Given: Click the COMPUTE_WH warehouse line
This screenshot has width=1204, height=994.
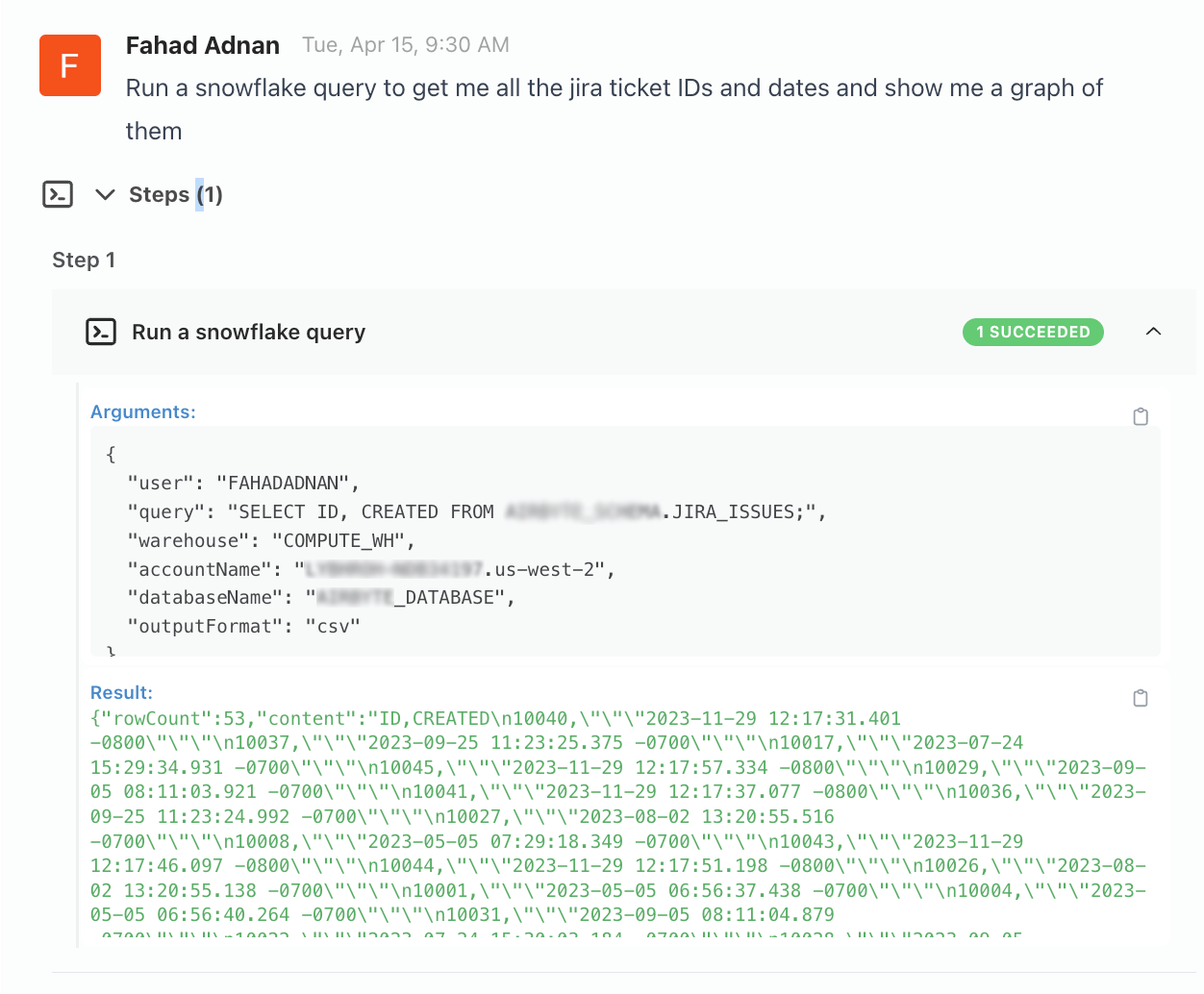Looking at the screenshot, I should point(270,540).
